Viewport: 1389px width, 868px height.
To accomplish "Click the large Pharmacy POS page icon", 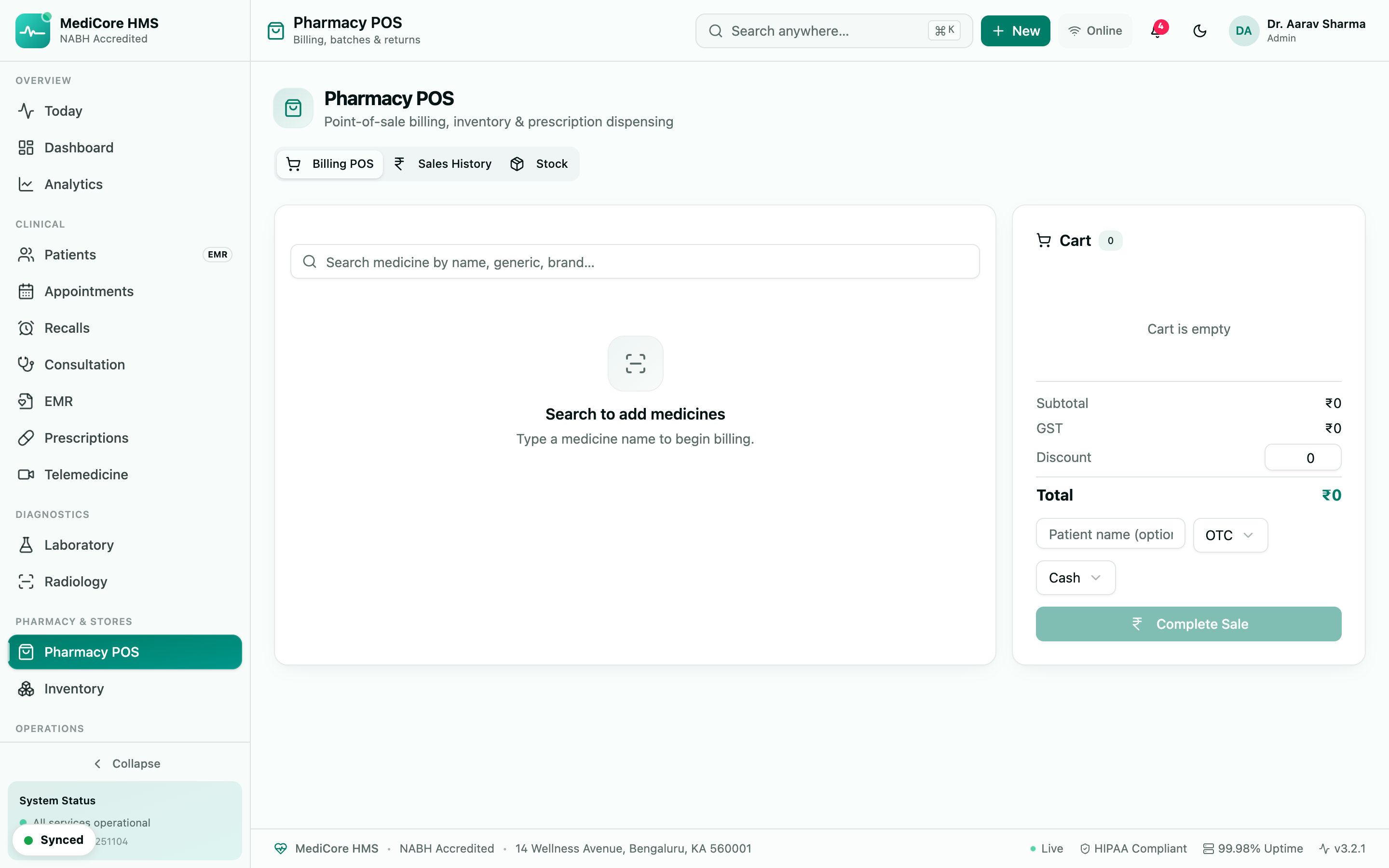I will (293, 108).
